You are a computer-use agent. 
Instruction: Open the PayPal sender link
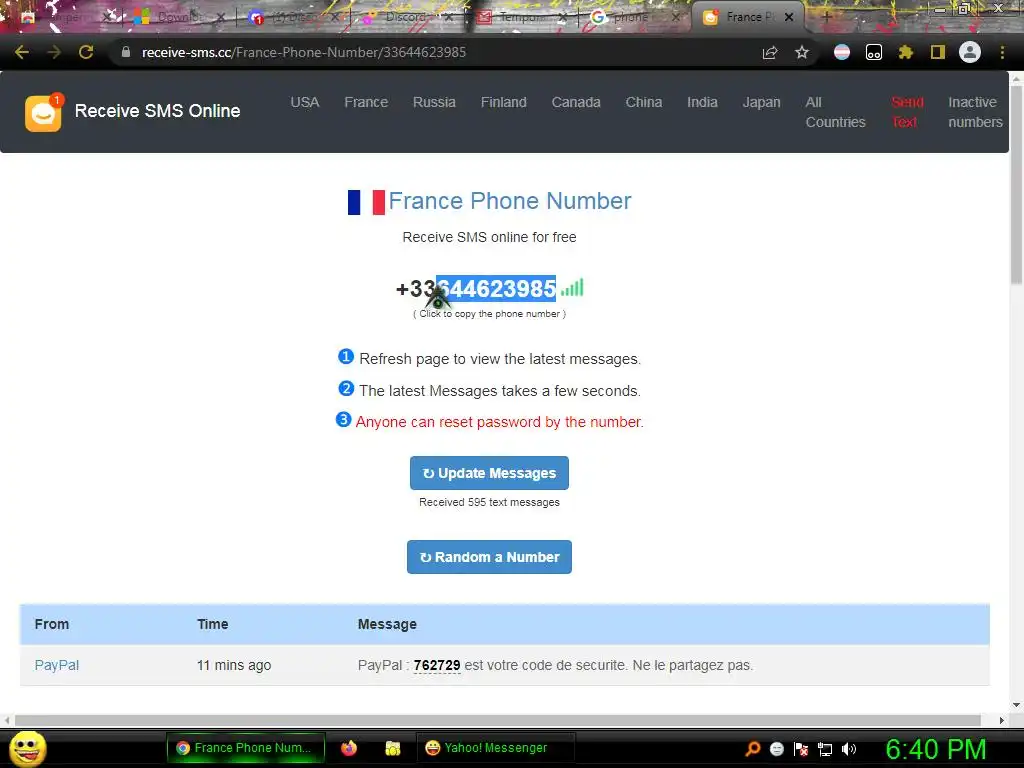tap(57, 665)
